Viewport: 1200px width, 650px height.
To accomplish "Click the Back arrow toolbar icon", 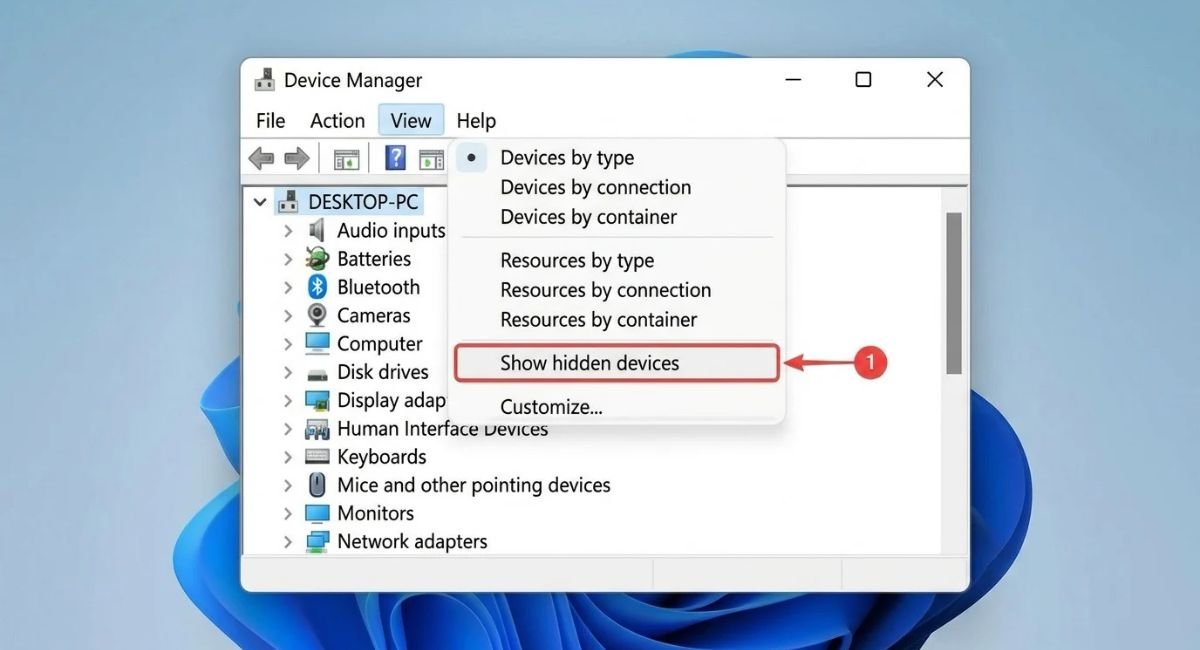I will tap(261, 158).
